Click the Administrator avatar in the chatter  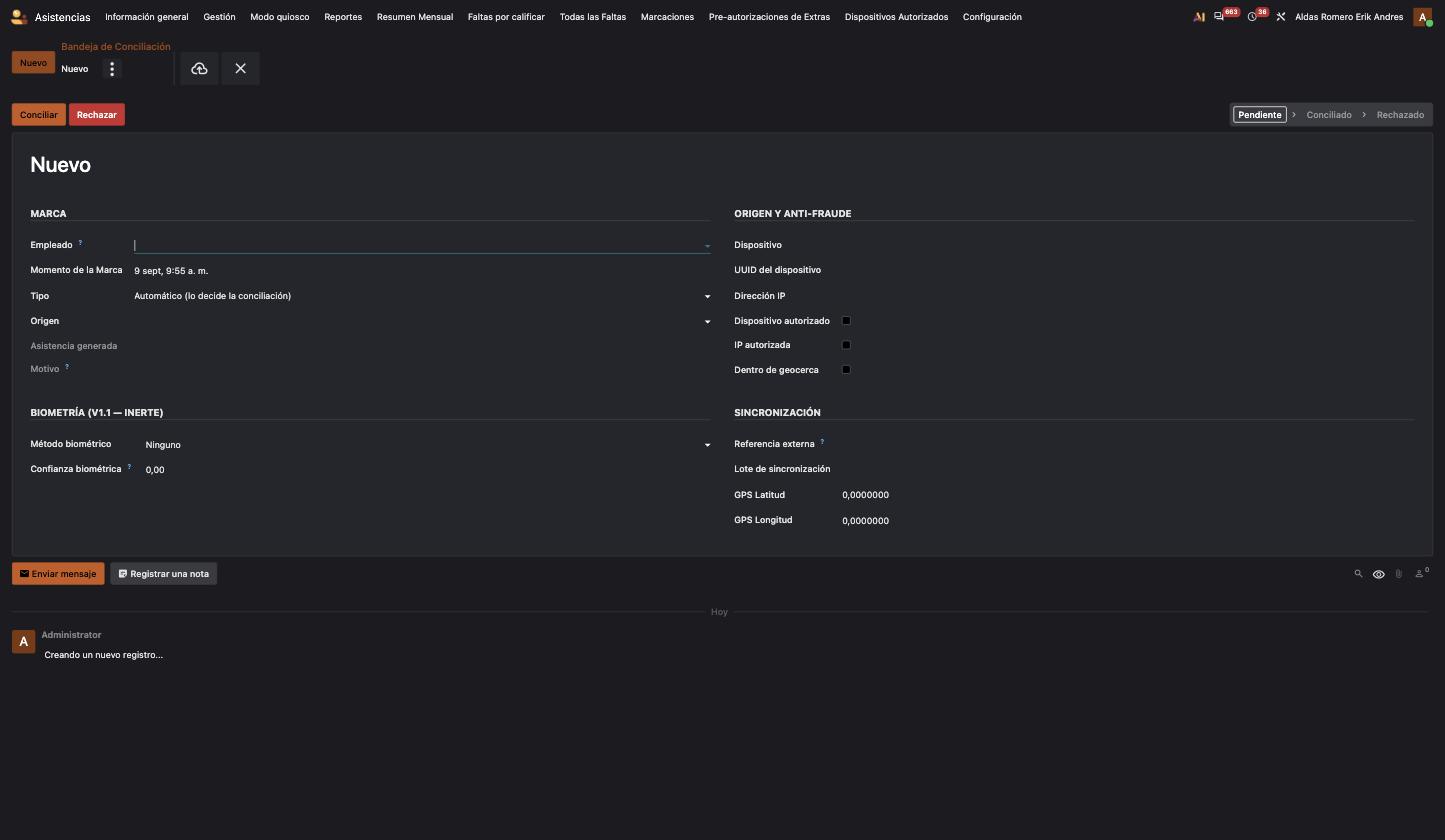coord(24,641)
